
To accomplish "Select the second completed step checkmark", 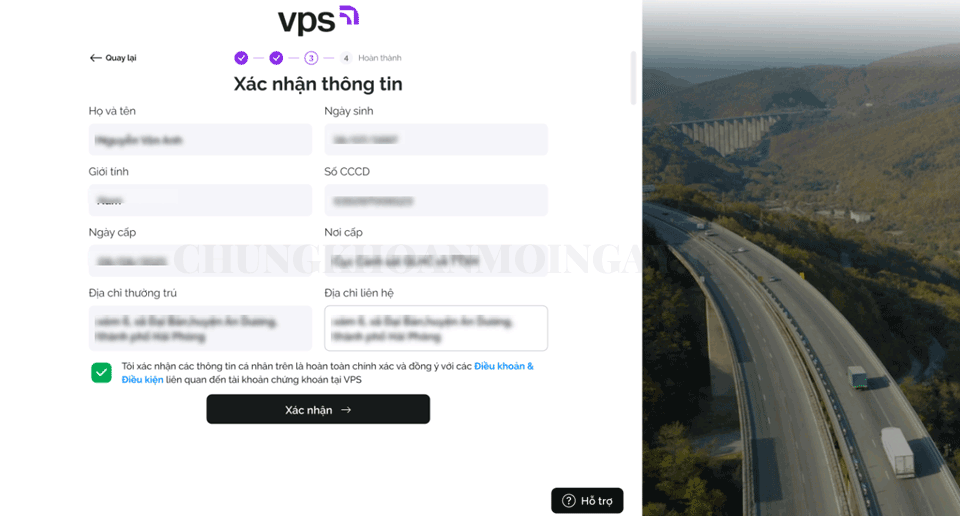I will (276, 58).
